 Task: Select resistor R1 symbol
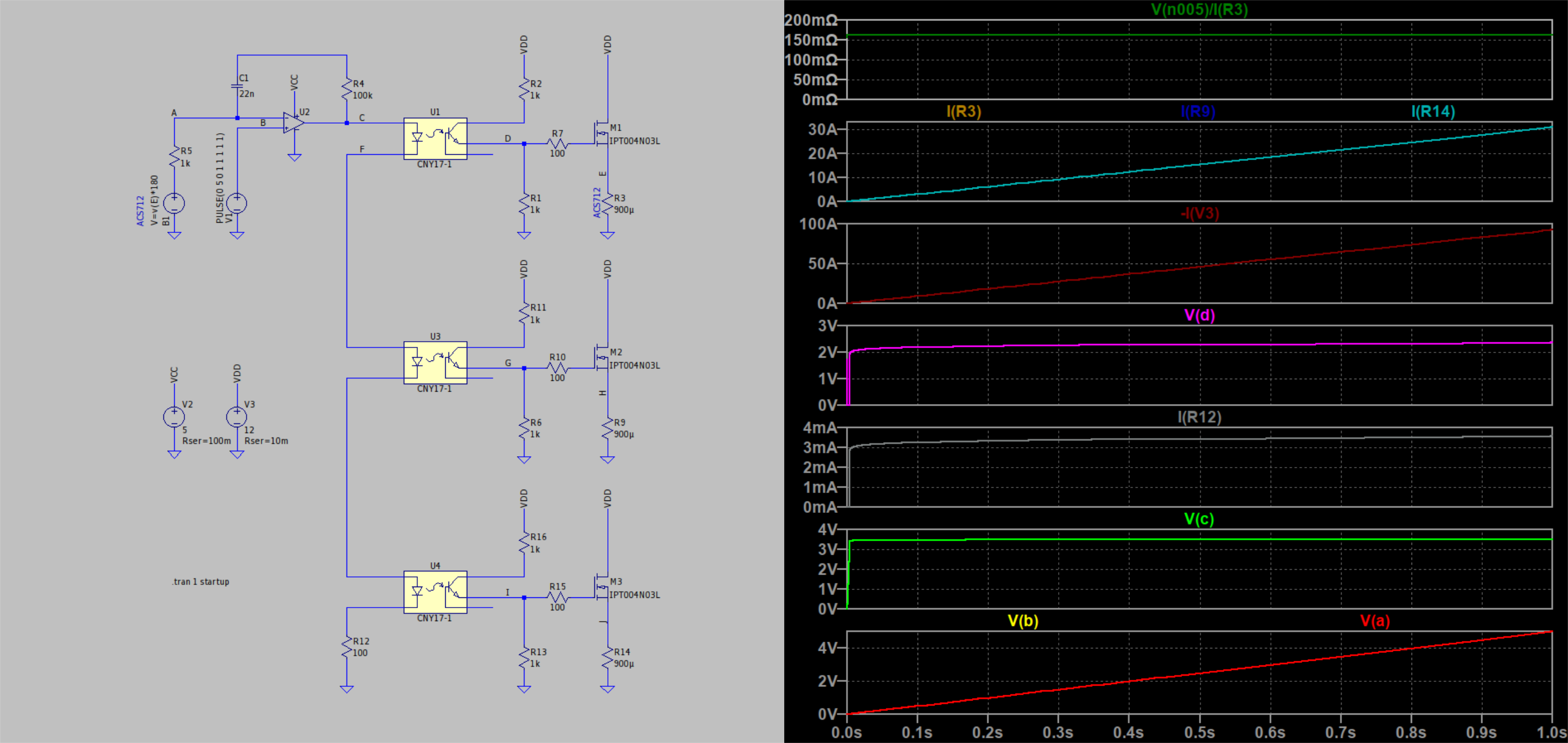(524, 204)
